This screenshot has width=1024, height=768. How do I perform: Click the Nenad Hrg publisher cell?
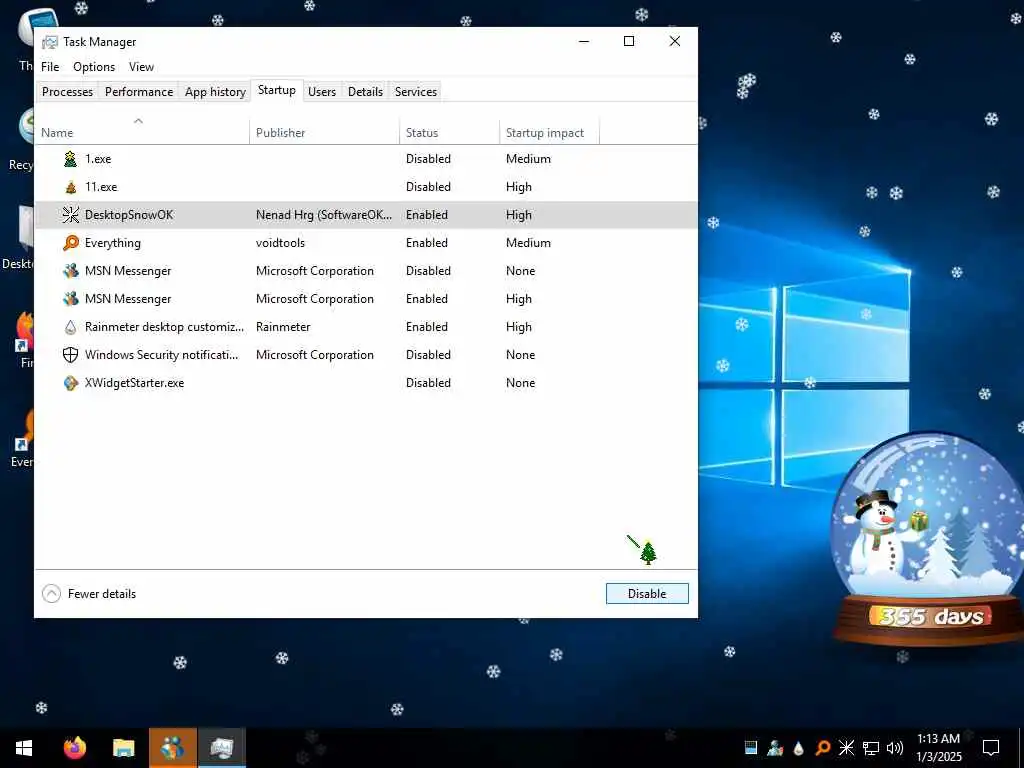pos(324,215)
